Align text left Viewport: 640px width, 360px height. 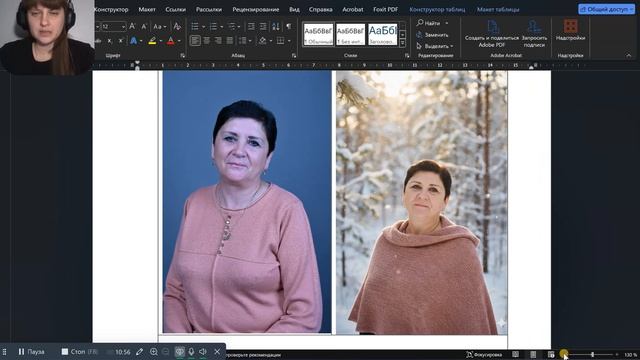pos(195,41)
